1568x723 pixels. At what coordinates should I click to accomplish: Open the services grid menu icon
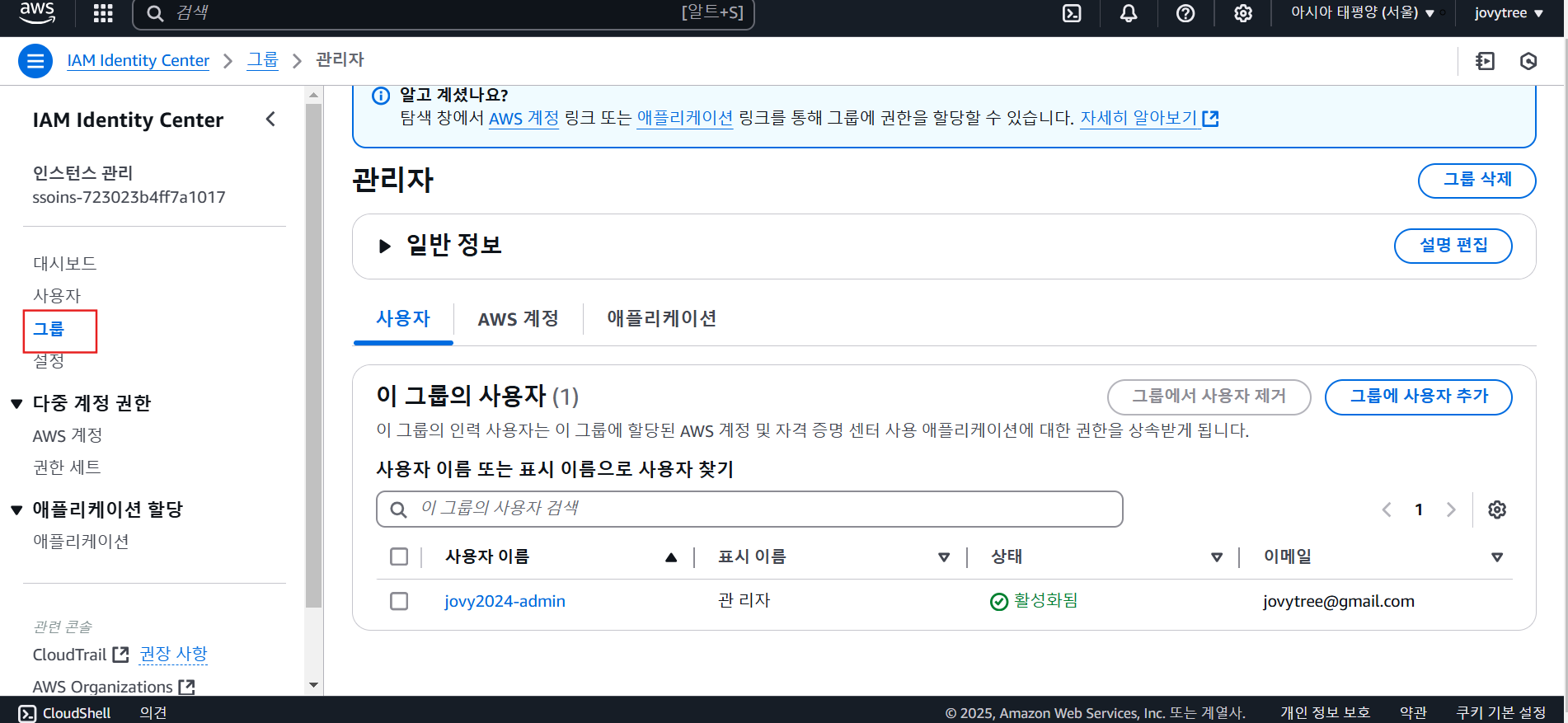pyautogui.click(x=103, y=13)
